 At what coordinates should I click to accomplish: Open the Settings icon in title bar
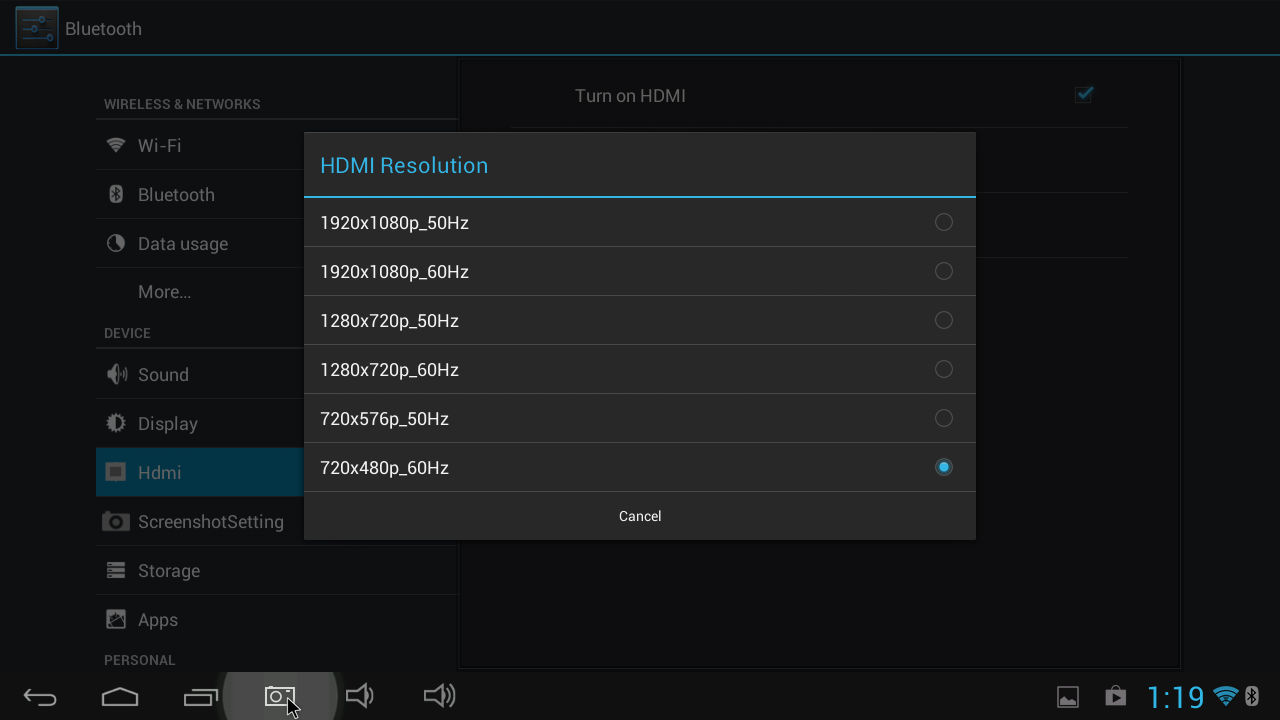click(37, 28)
